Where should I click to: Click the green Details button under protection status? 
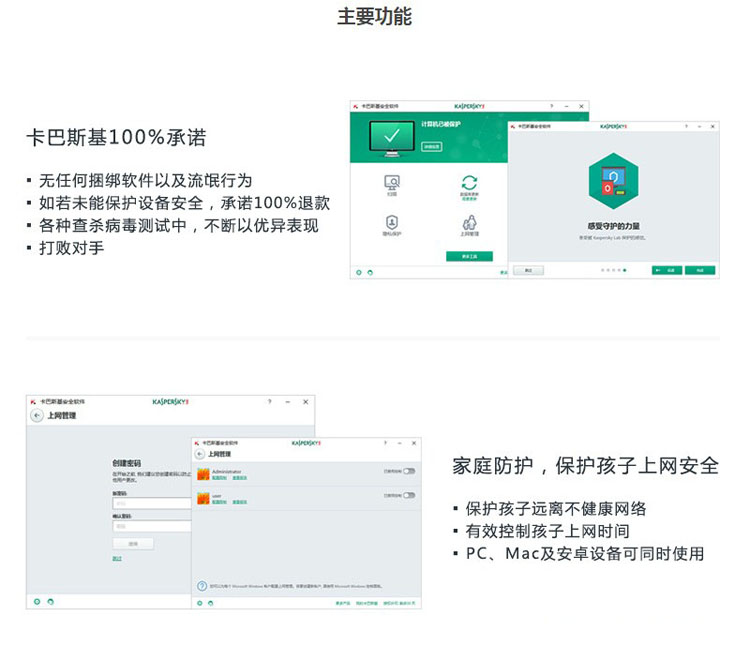[431, 146]
